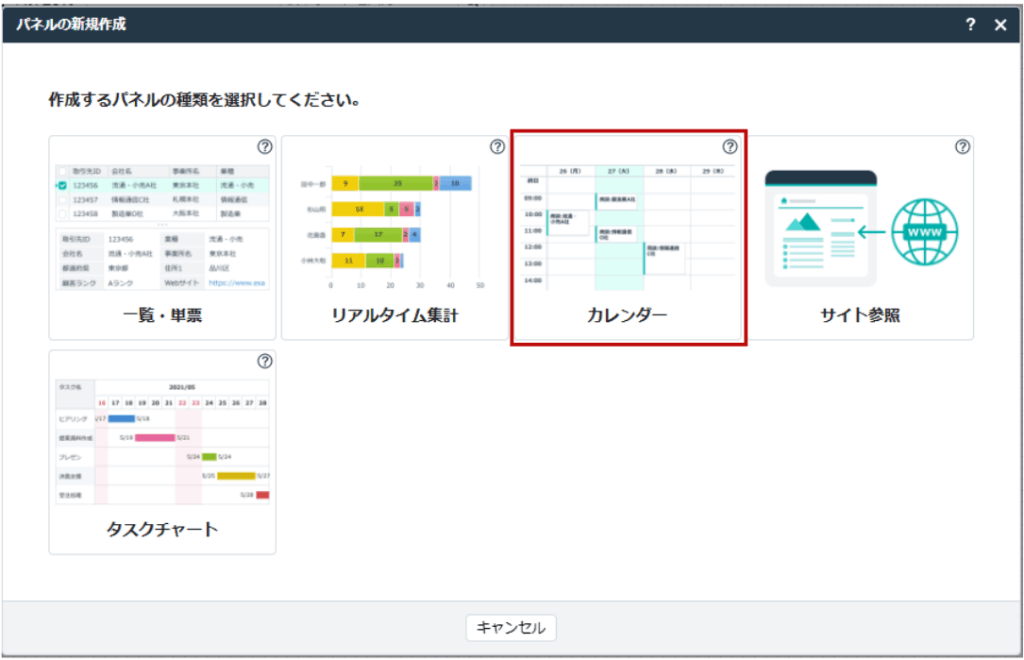Choose the サイト参照 panel label
The height and width of the screenshot is (660, 1024).
point(860,315)
